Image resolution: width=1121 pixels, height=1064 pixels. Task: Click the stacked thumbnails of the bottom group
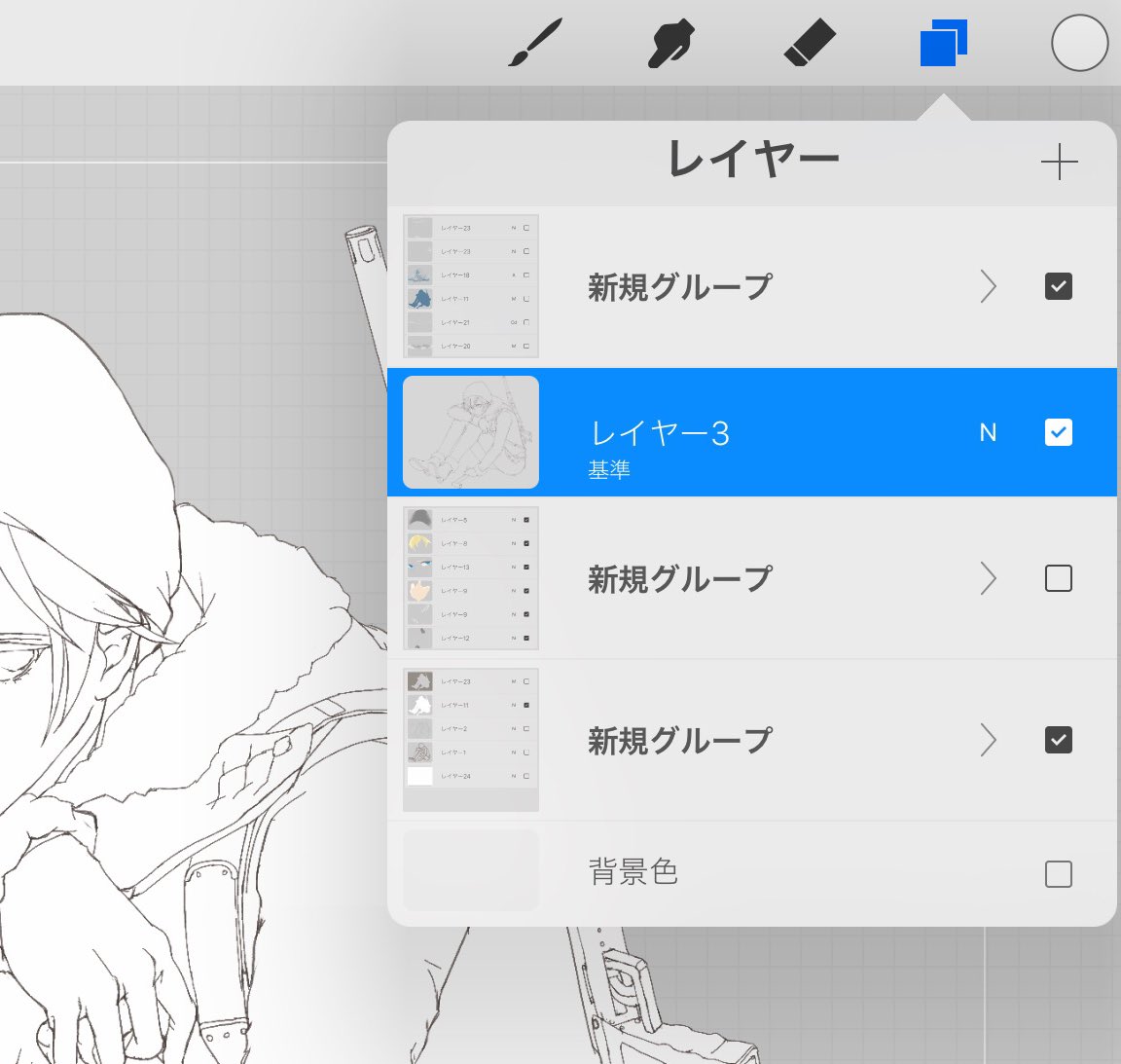470,740
